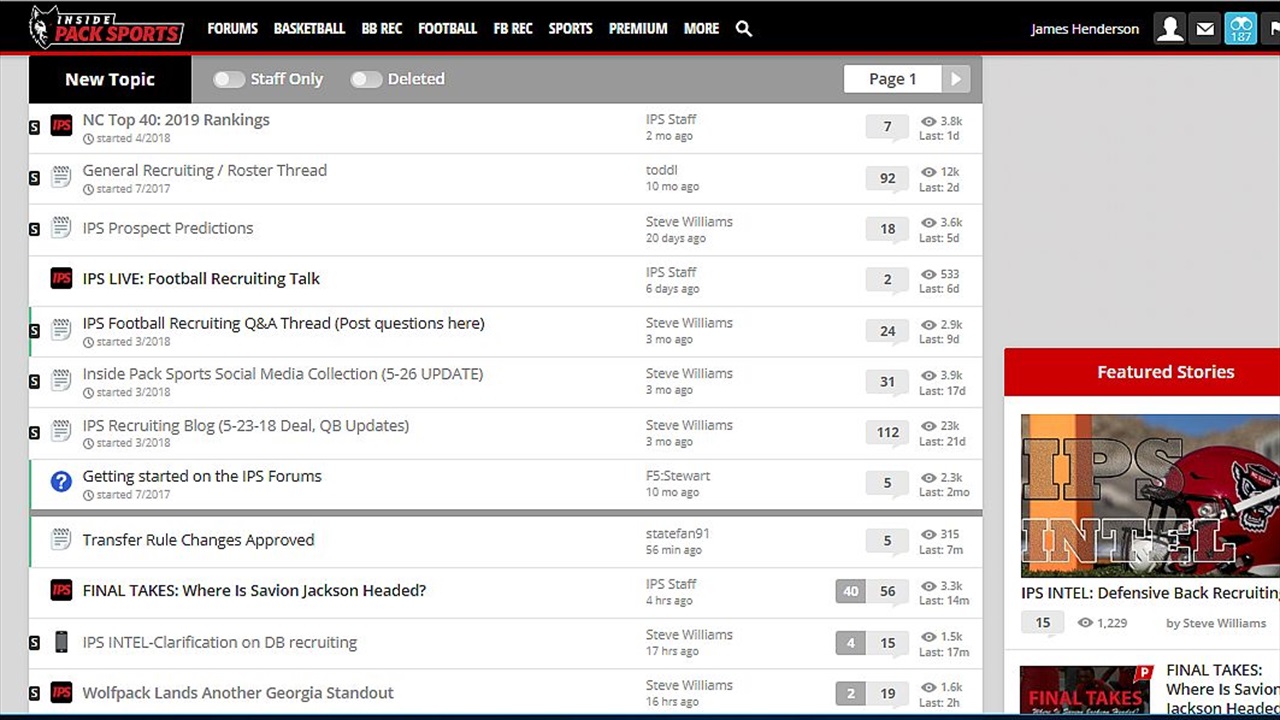Open author F5:Stewart profile
Screen dimensions: 1280x720
coord(678,476)
